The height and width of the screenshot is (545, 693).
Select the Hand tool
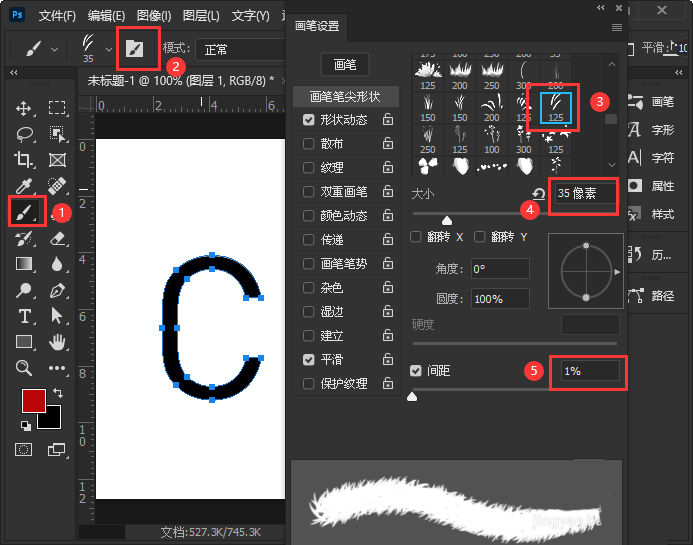pos(57,342)
